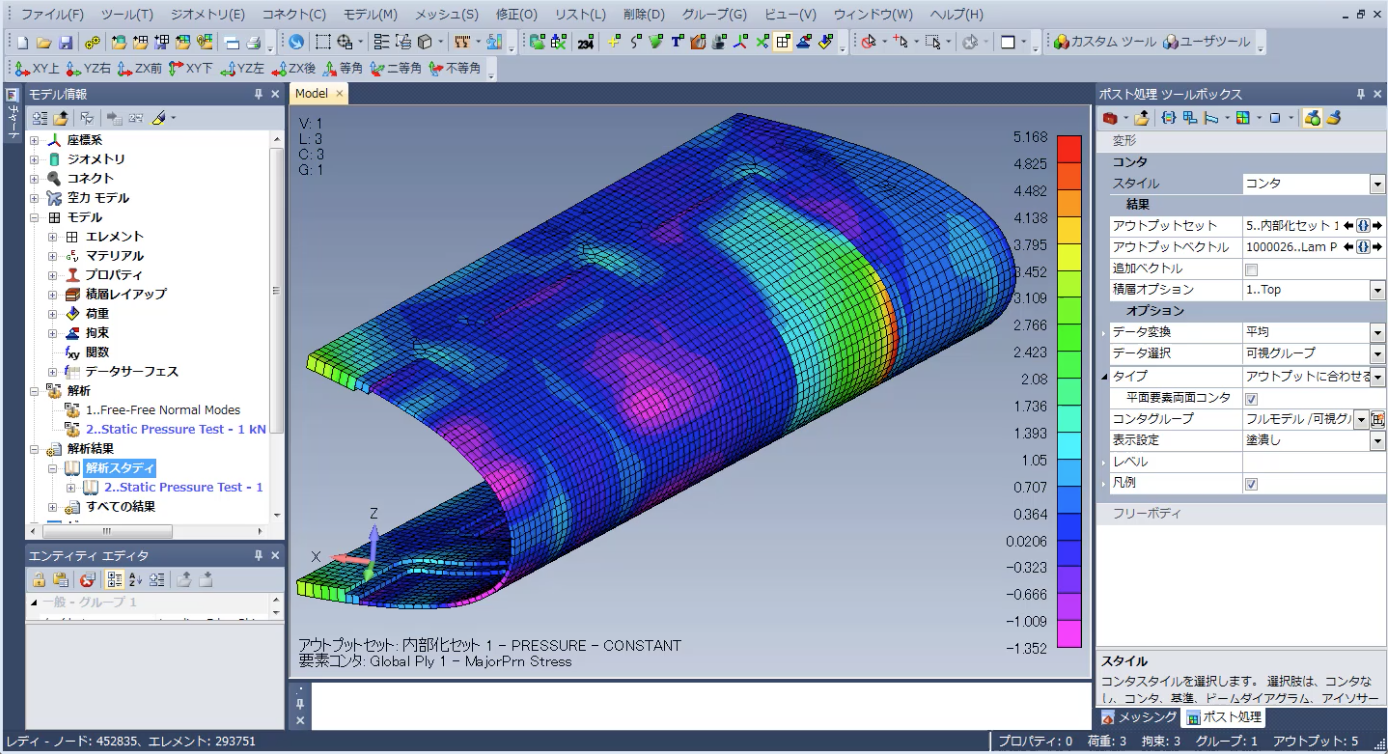
Task: Expand the ジオメトリ tree node
Action: click(x=35, y=159)
